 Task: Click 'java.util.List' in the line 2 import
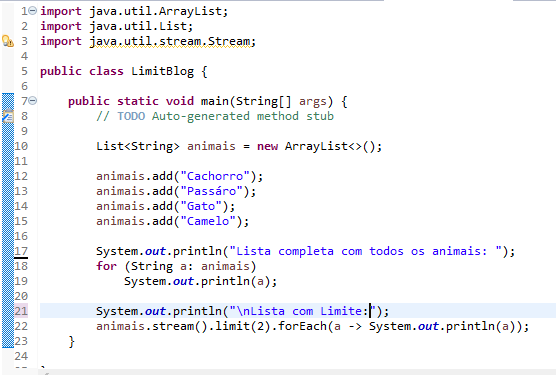(138, 26)
